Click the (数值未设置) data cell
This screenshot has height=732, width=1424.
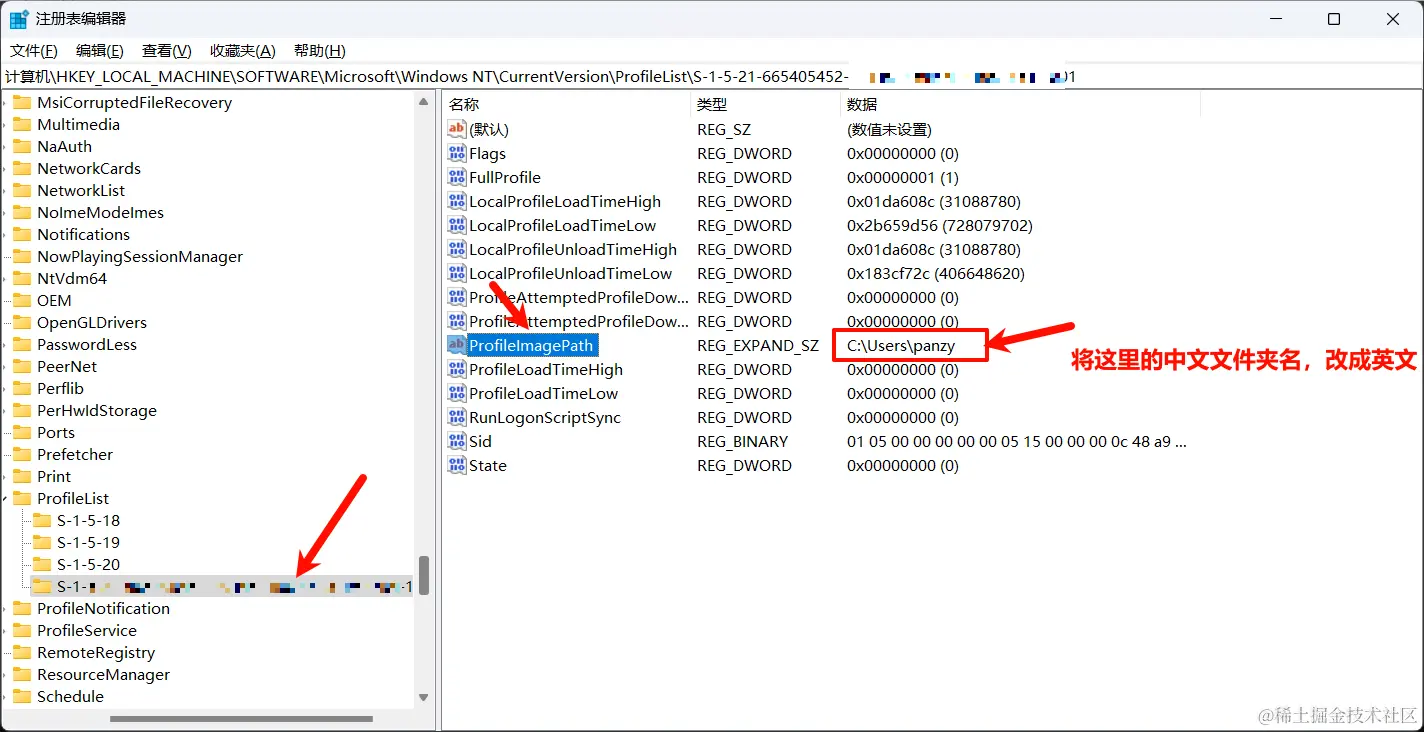click(889, 129)
